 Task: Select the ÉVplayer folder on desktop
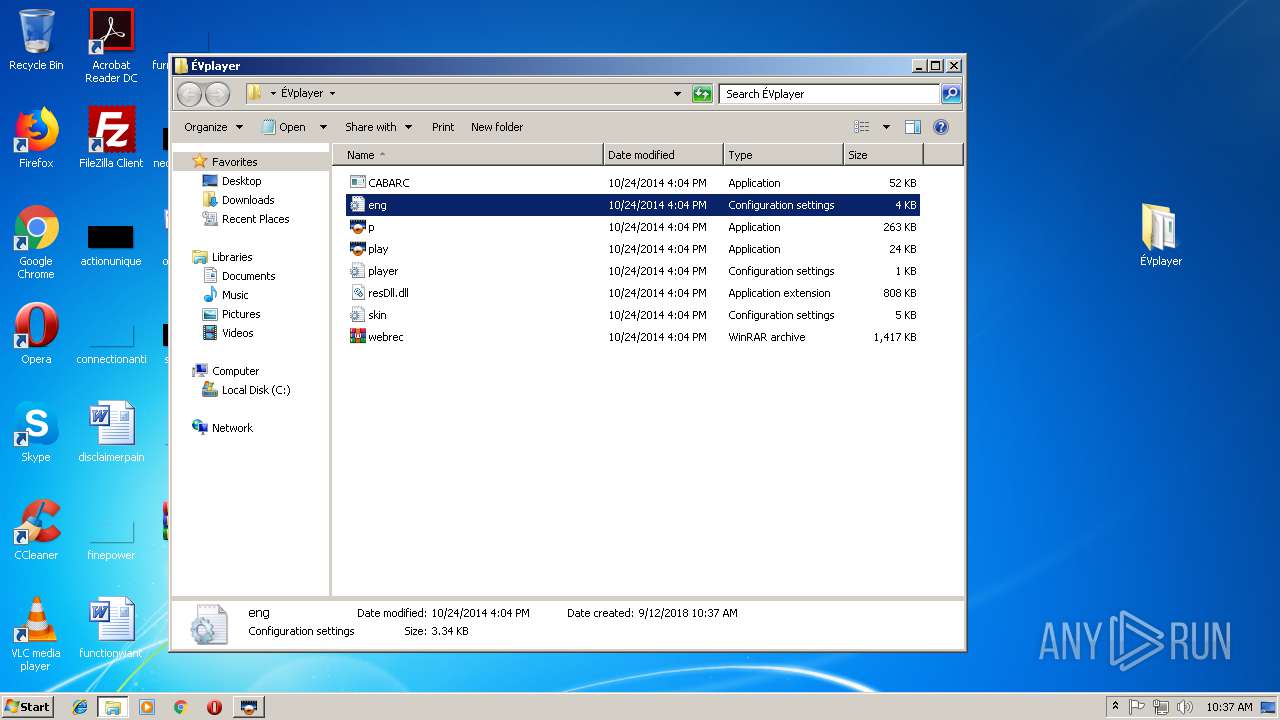1160,236
